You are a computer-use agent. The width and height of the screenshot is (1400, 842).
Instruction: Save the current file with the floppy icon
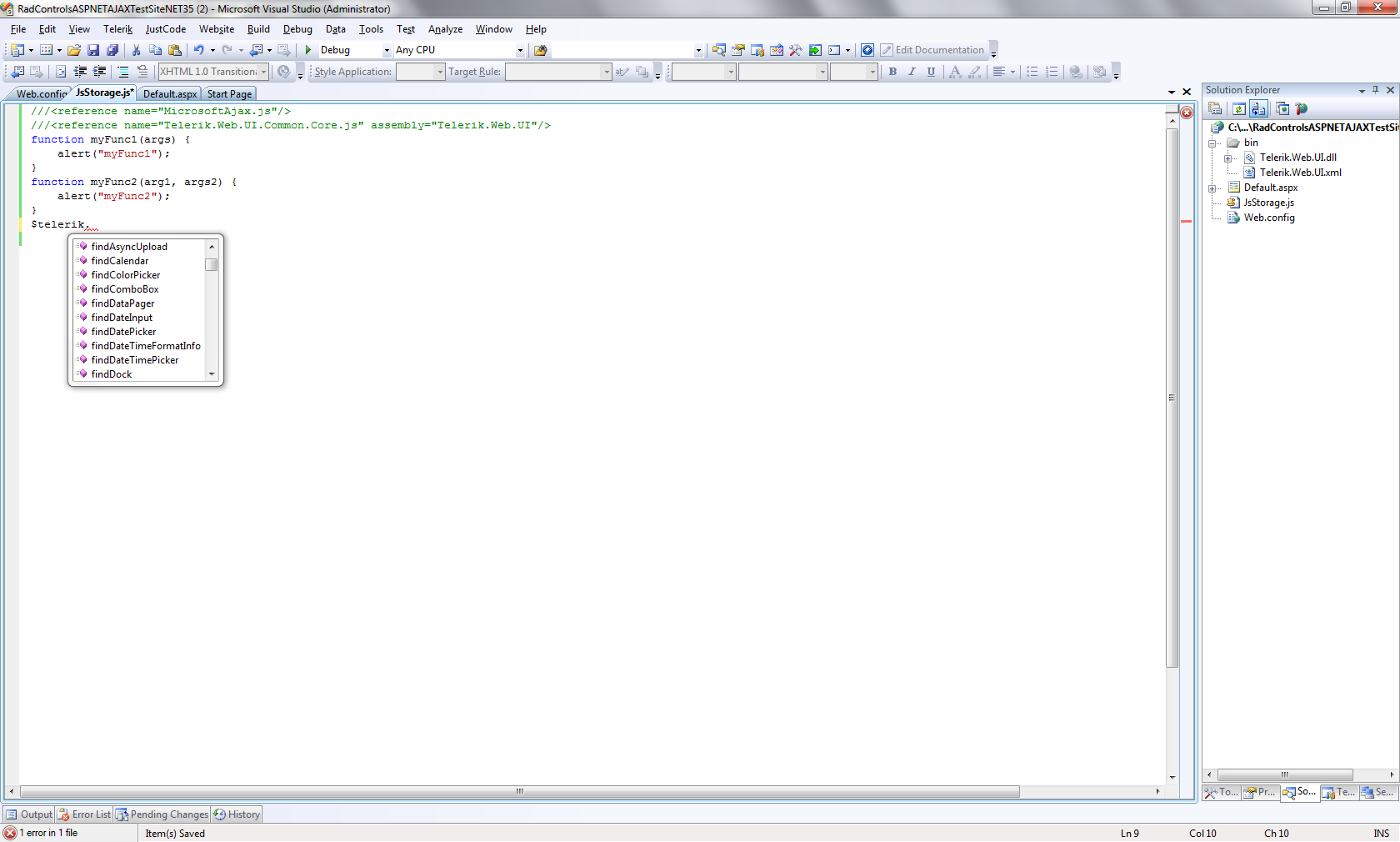pos(93,50)
